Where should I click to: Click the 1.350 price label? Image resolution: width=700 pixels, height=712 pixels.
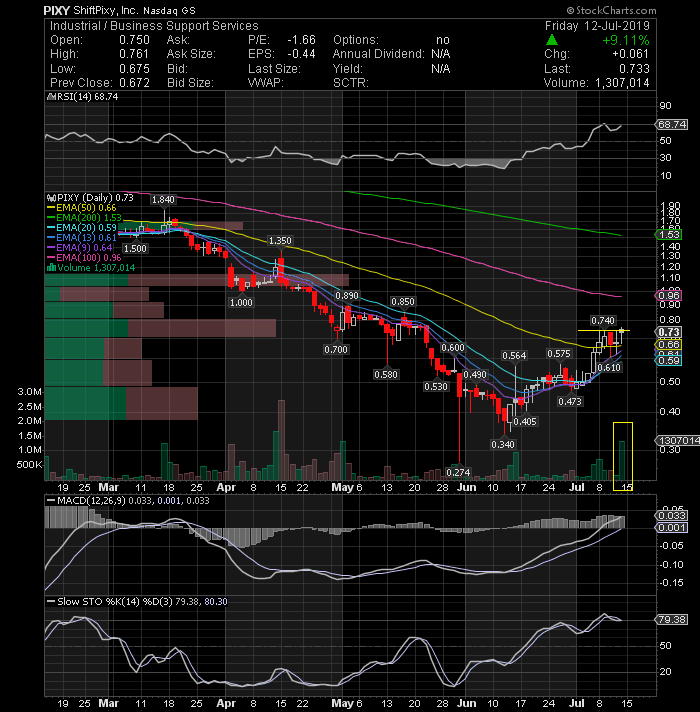click(280, 241)
